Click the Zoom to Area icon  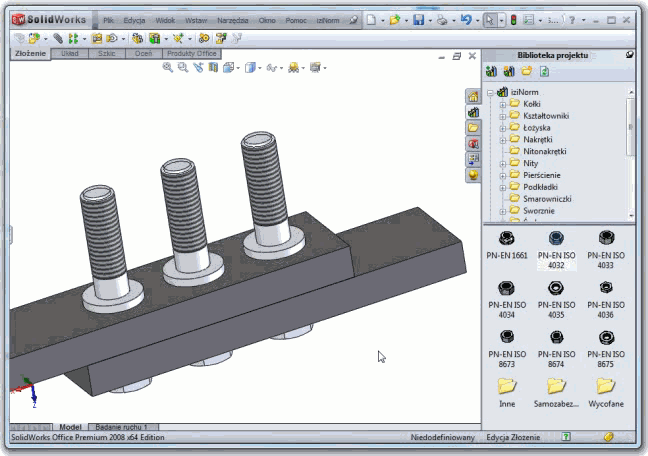(x=183, y=67)
